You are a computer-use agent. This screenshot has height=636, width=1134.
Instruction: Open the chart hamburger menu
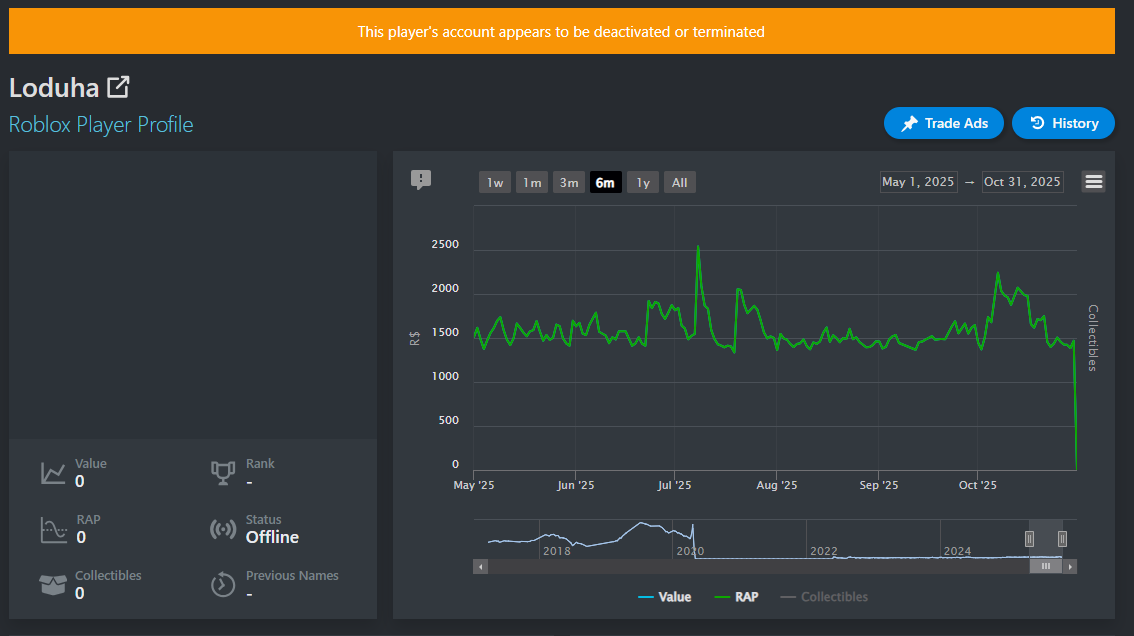click(x=1093, y=181)
